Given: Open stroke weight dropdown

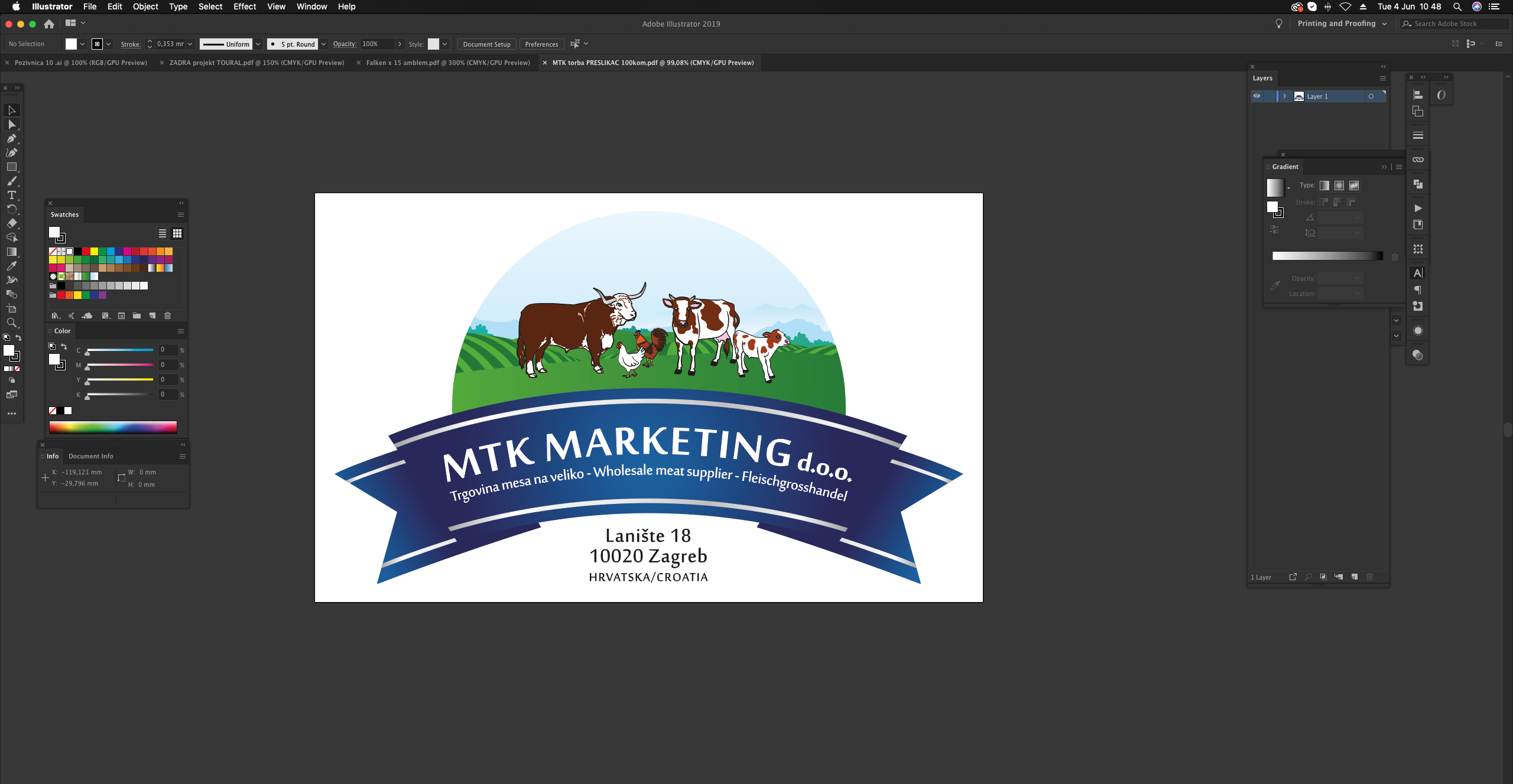Looking at the screenshot, I should coord(190,44).
